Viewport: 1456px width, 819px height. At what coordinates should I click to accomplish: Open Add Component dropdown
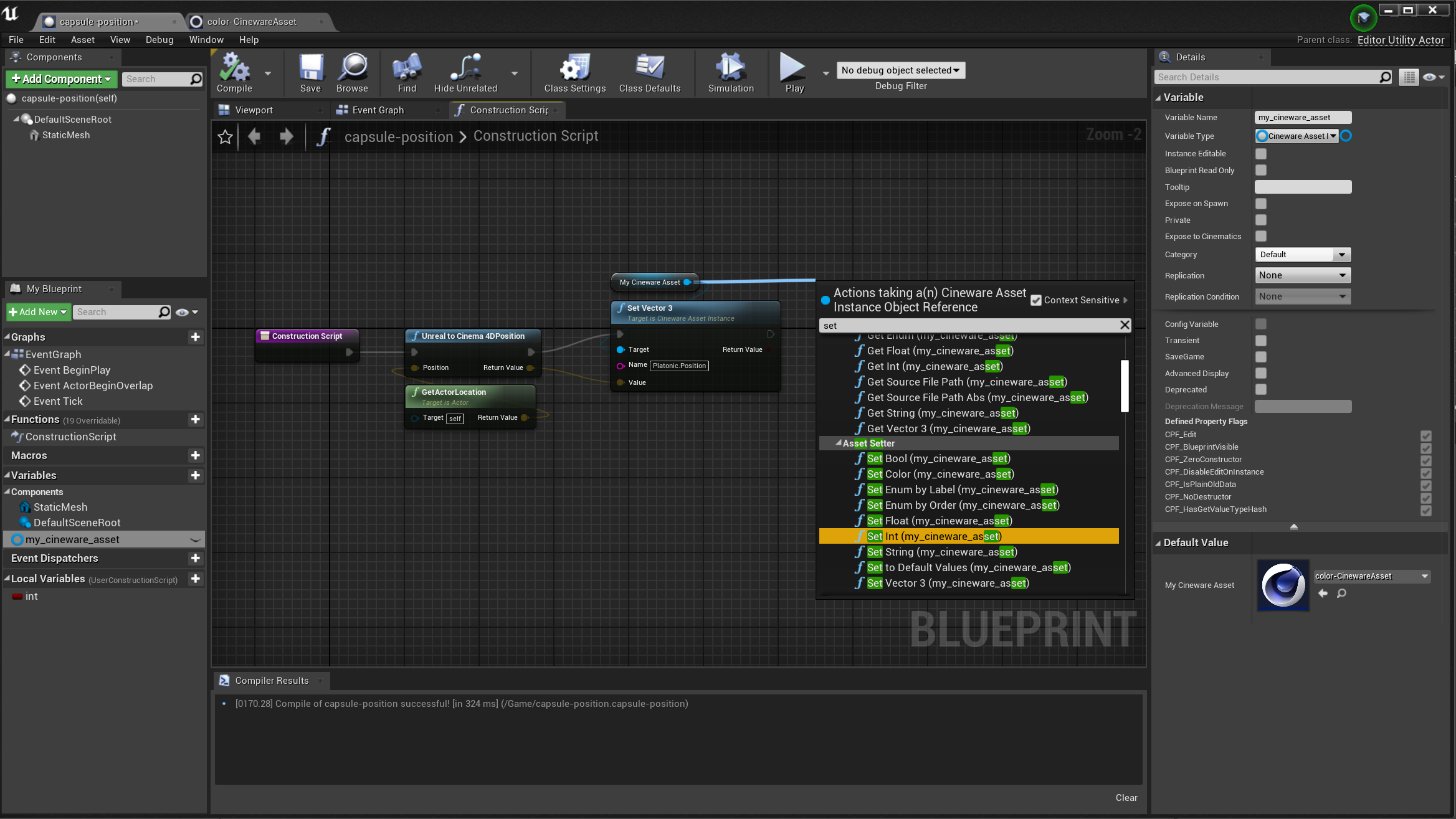coord(61,79)
